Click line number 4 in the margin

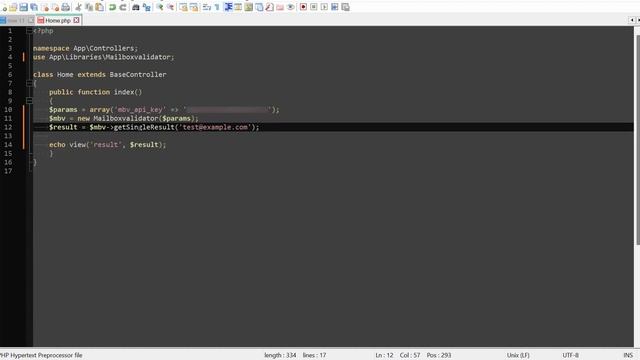(x=10, y=57)
